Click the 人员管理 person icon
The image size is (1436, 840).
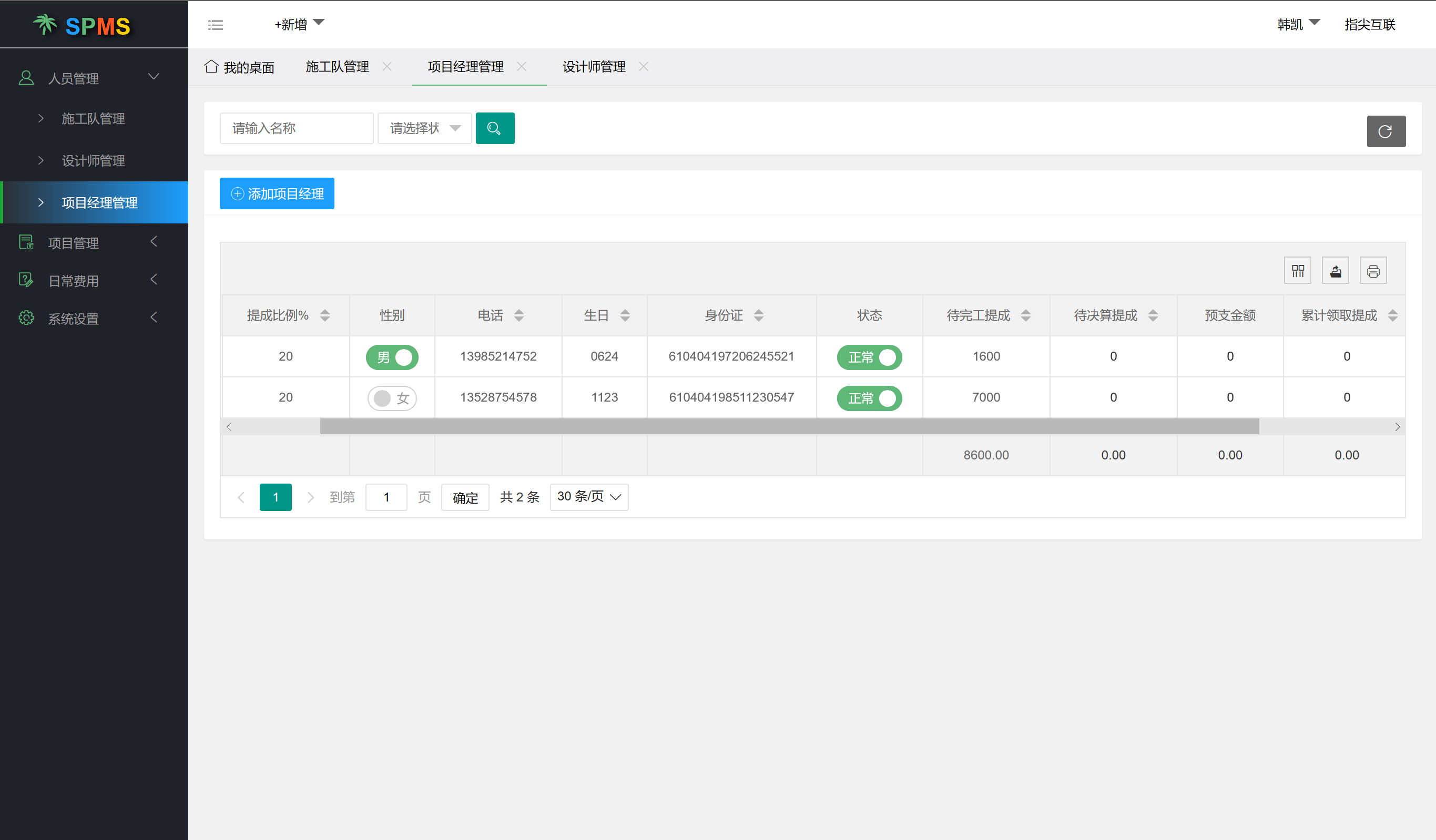(26, 78)
